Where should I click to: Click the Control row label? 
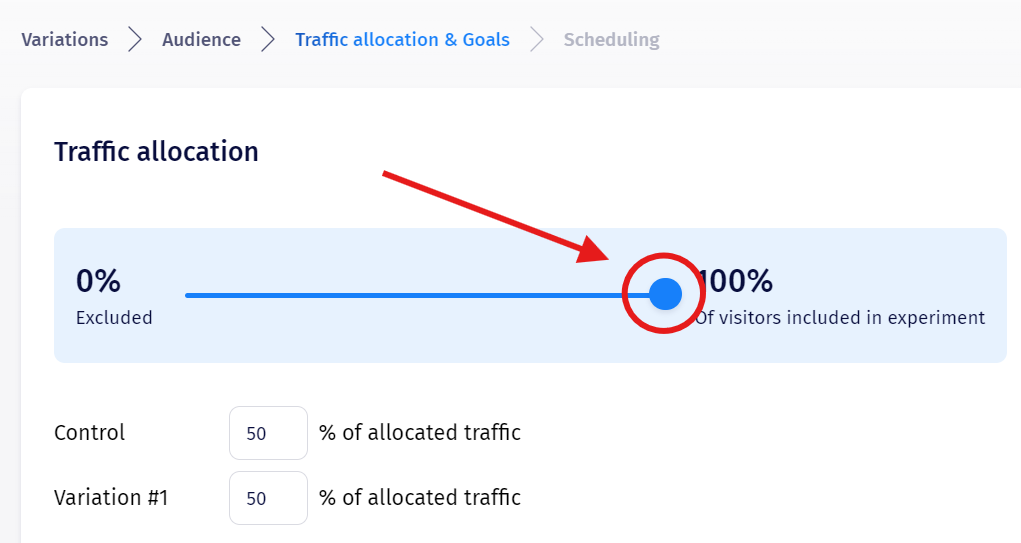coord(90,433)
